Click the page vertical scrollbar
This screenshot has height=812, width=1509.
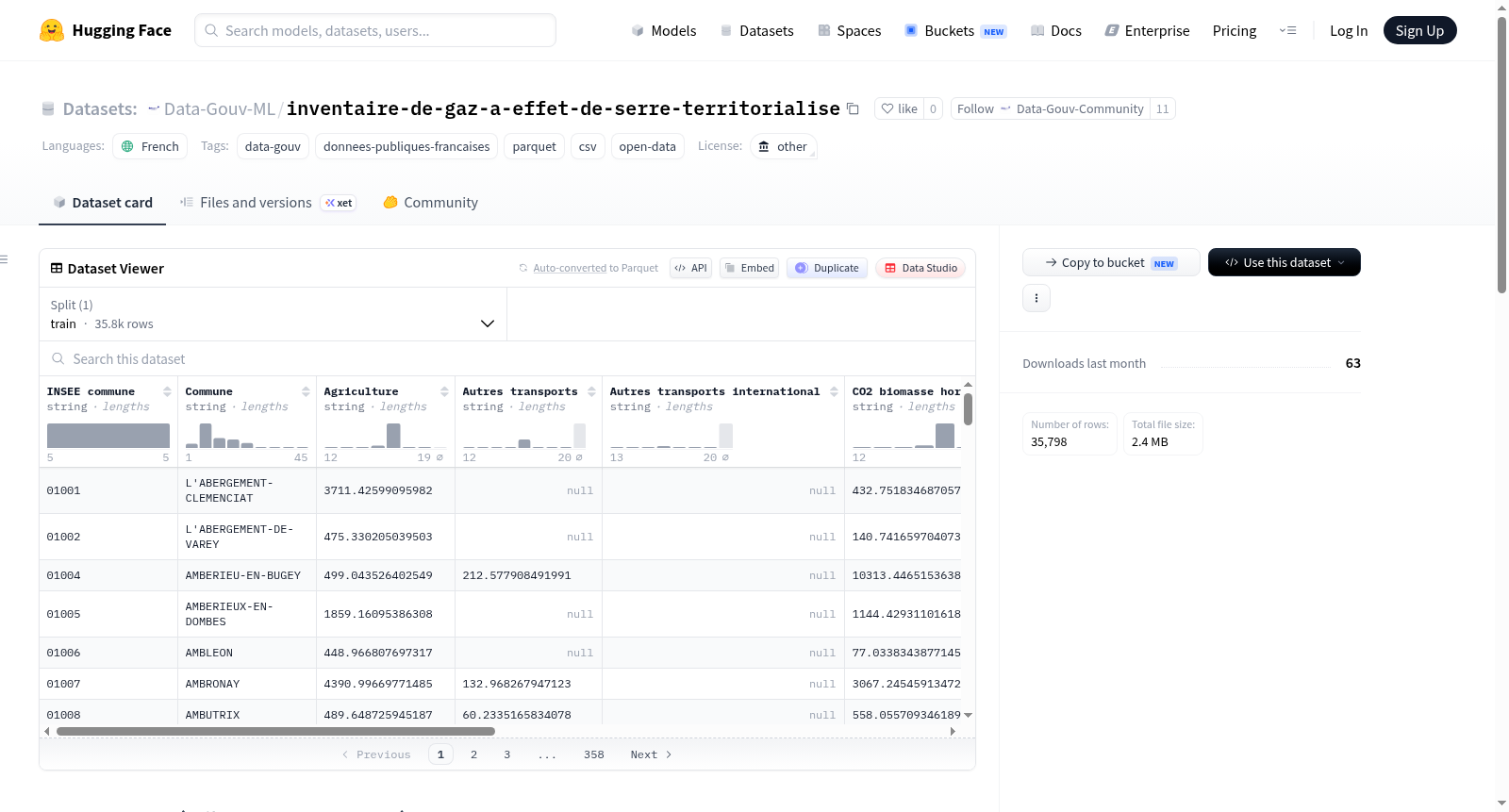coord(1502,154)
